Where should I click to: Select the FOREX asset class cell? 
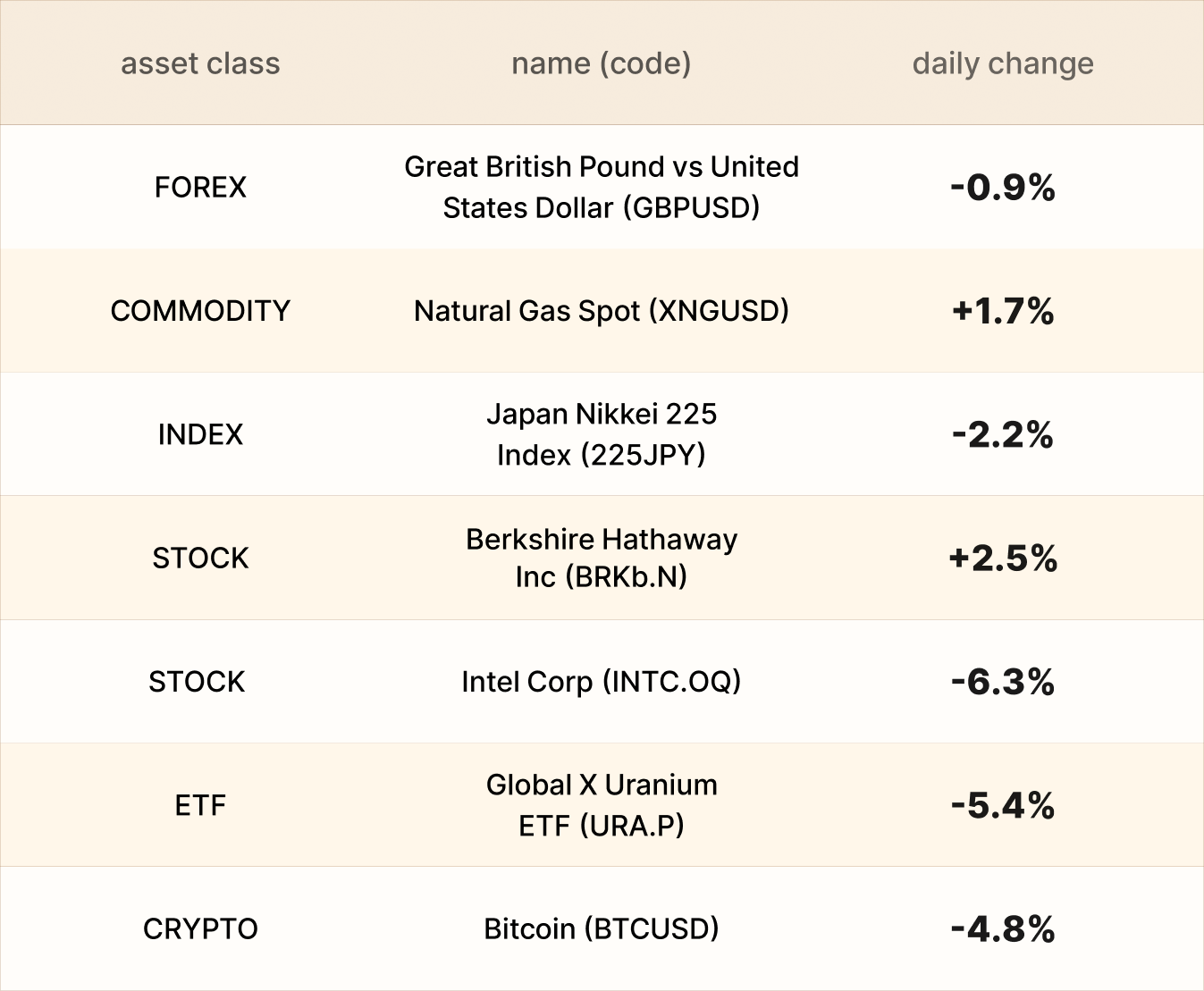coord(200,187)
